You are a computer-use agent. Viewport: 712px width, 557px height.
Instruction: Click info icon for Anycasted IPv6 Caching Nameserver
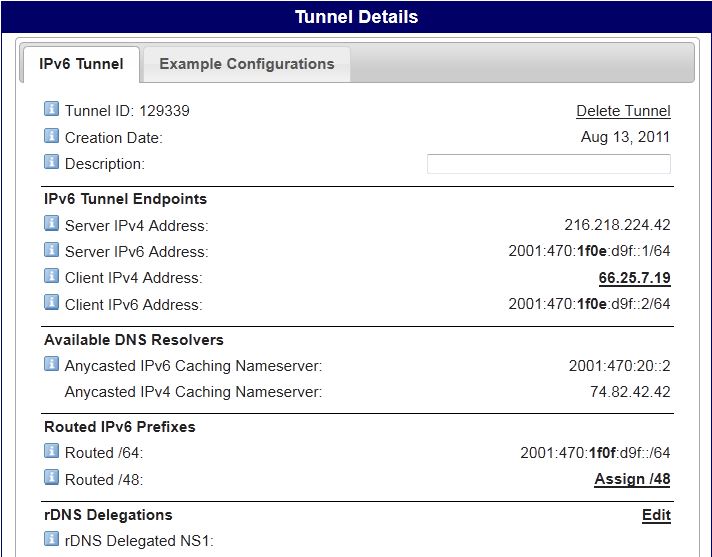52,364
